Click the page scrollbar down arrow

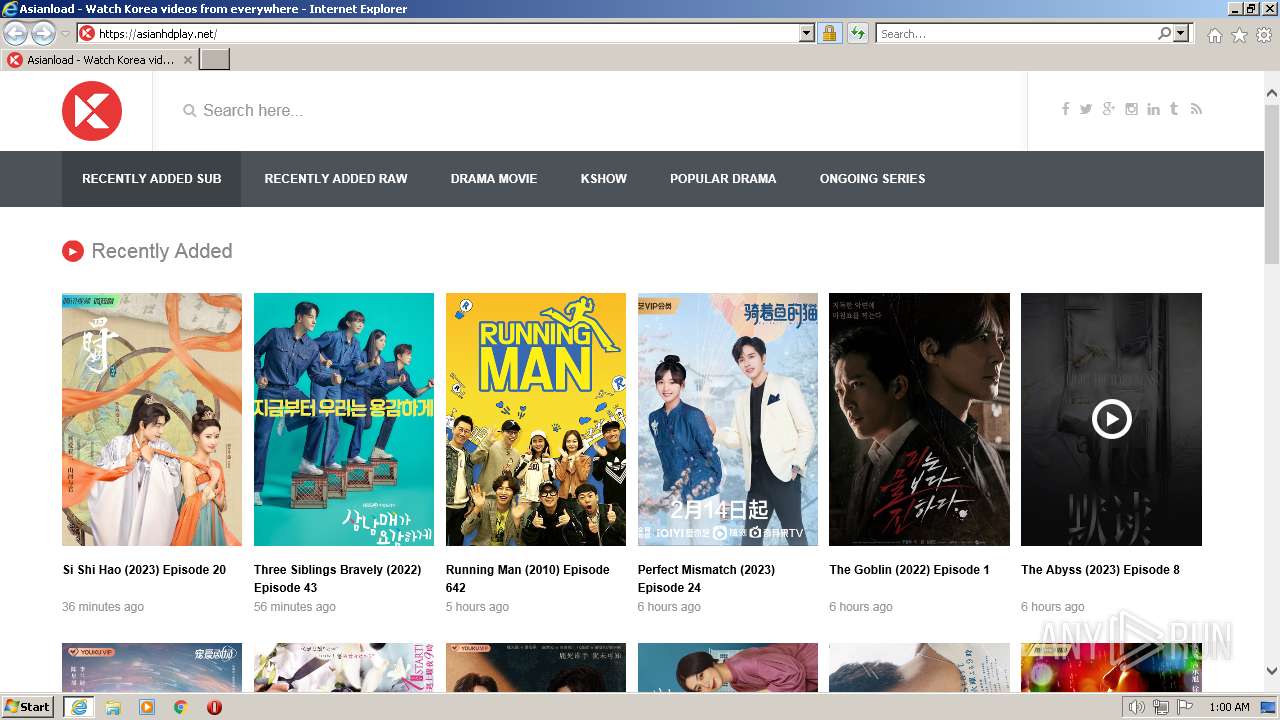pos(1272,672)
